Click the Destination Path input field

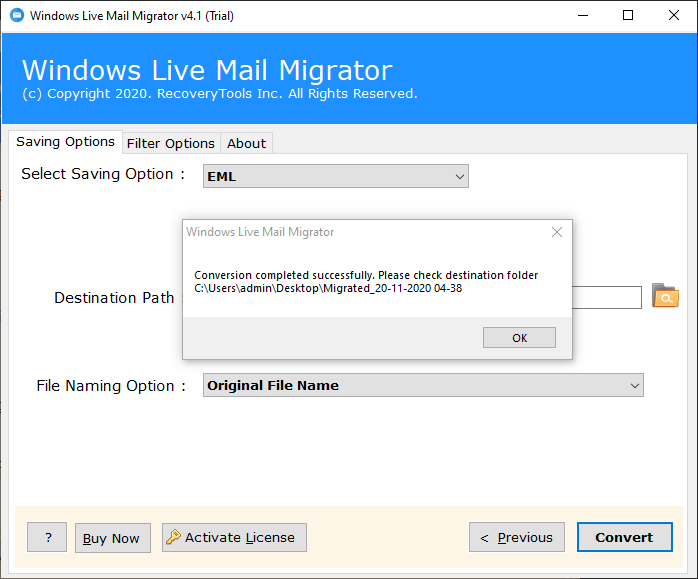pyautogui.click(x=606, y=297)
